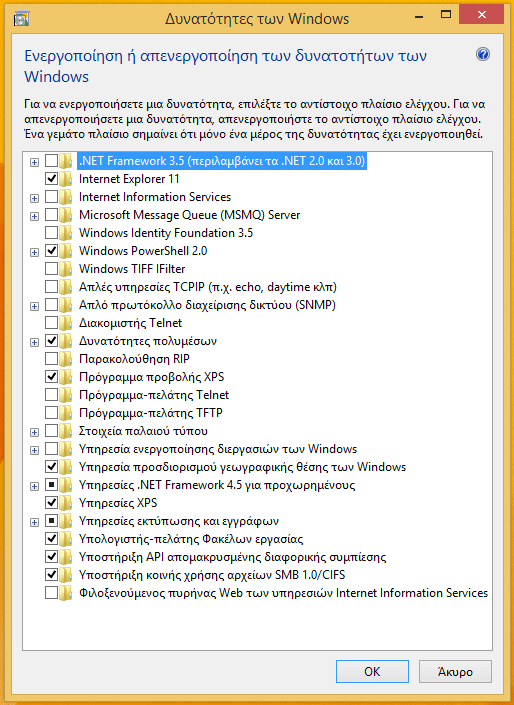Close the Δυνατότητες των Windows window
Screen dimensions: 514x705
pyautogui.click(x=482, y=15)
